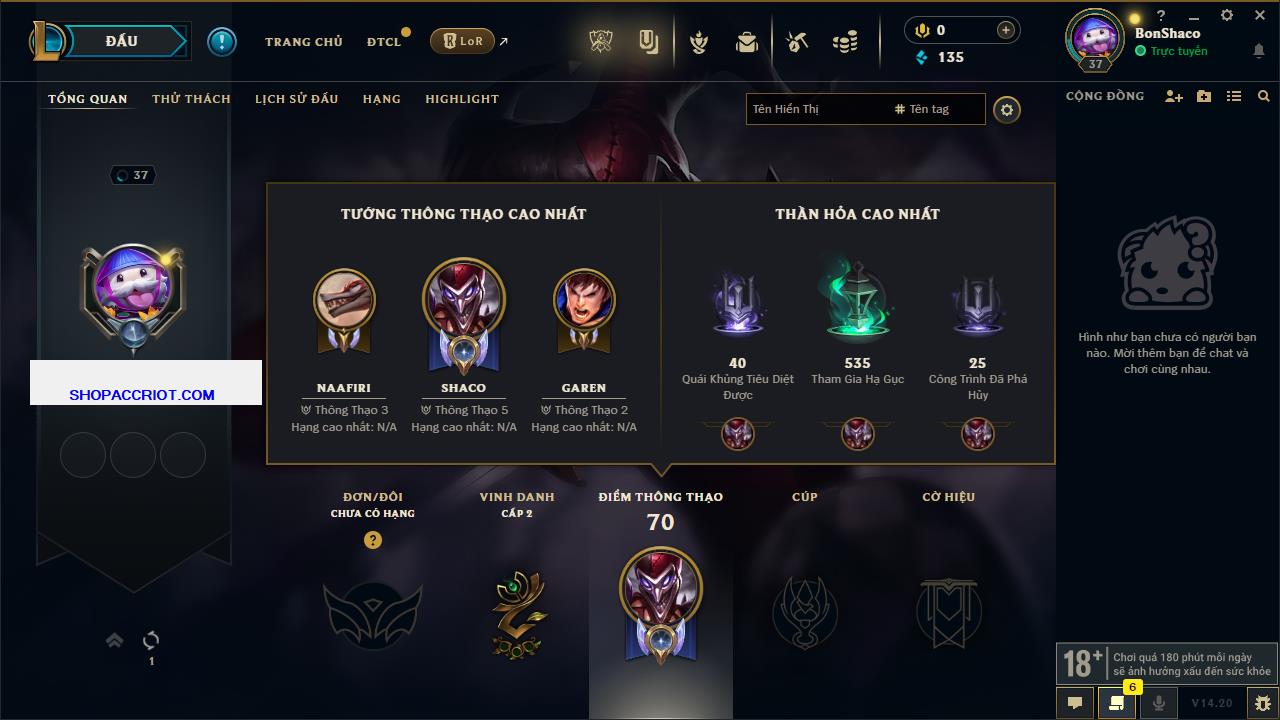Open the Store coins icon
Screen dimensions: 1280x720
coord(845,42)
